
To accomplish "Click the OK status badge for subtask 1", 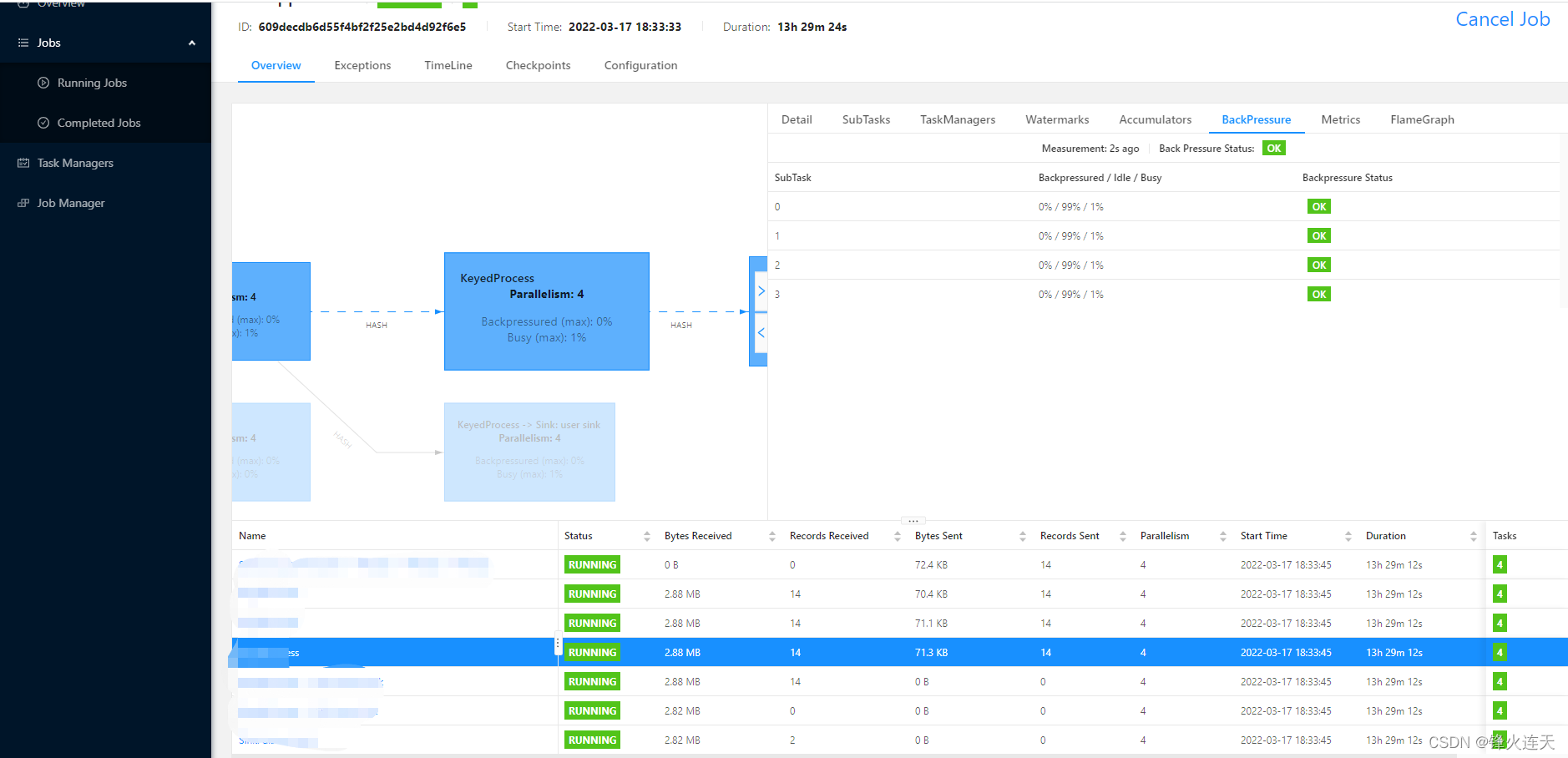I will 1319,236.
